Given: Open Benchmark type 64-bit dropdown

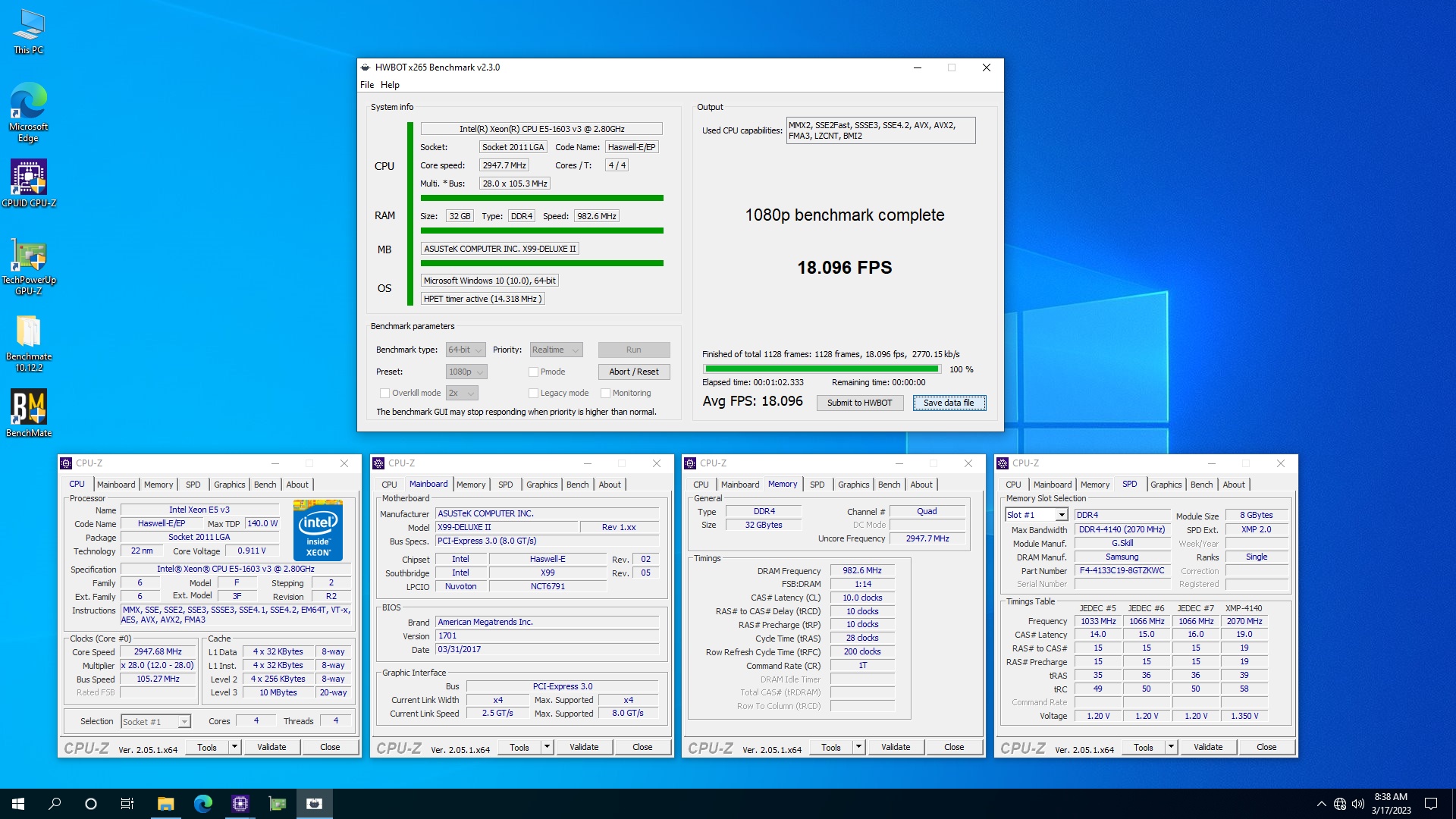Looking at the screenshot, I should click(x=465, y=350).
